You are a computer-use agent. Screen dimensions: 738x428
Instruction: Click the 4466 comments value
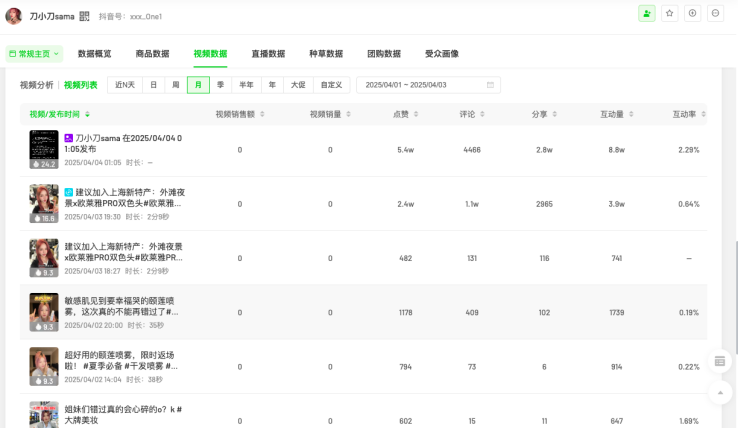[x=472, y=150]
